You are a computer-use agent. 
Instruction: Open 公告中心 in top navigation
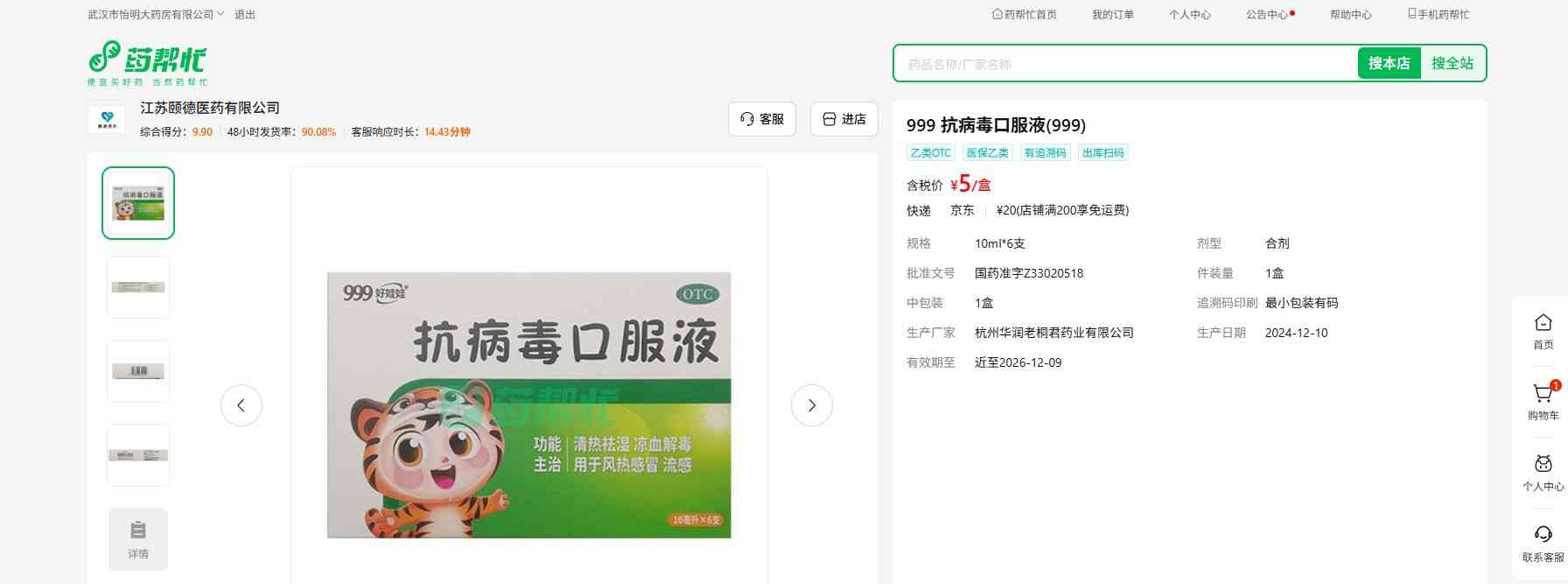pyautogui.click(x=1267, y=15)
